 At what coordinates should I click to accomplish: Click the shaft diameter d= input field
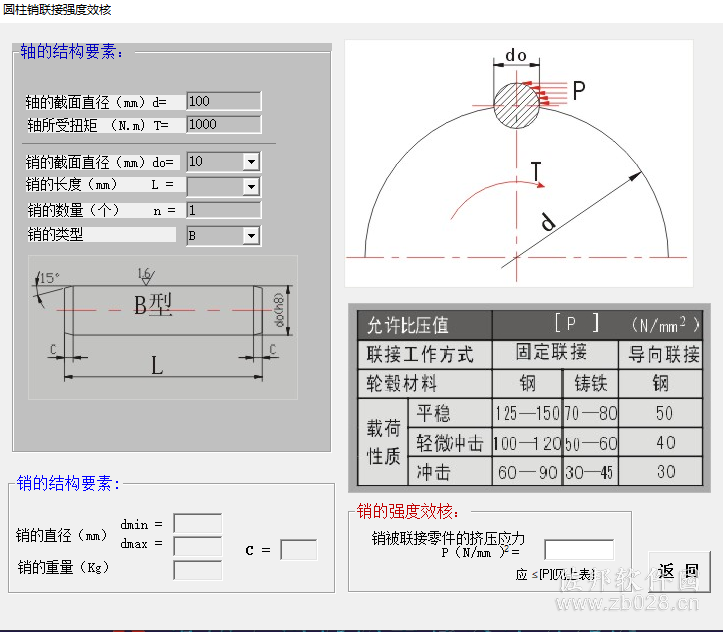(224, 101)
